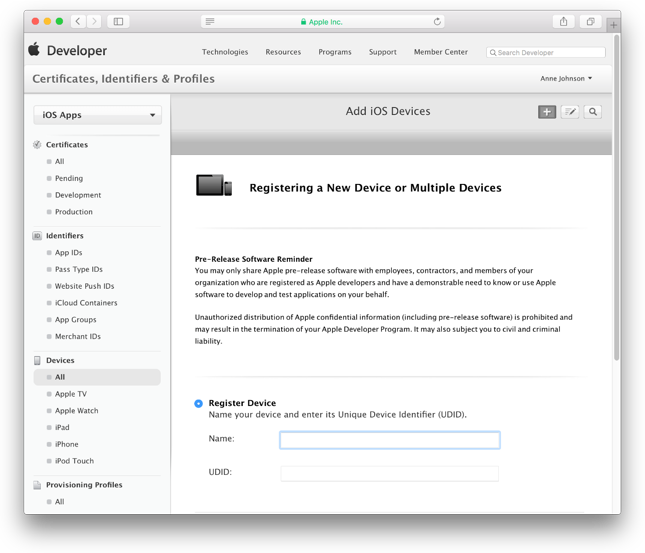Open Merchant IDs

[78, 337]
